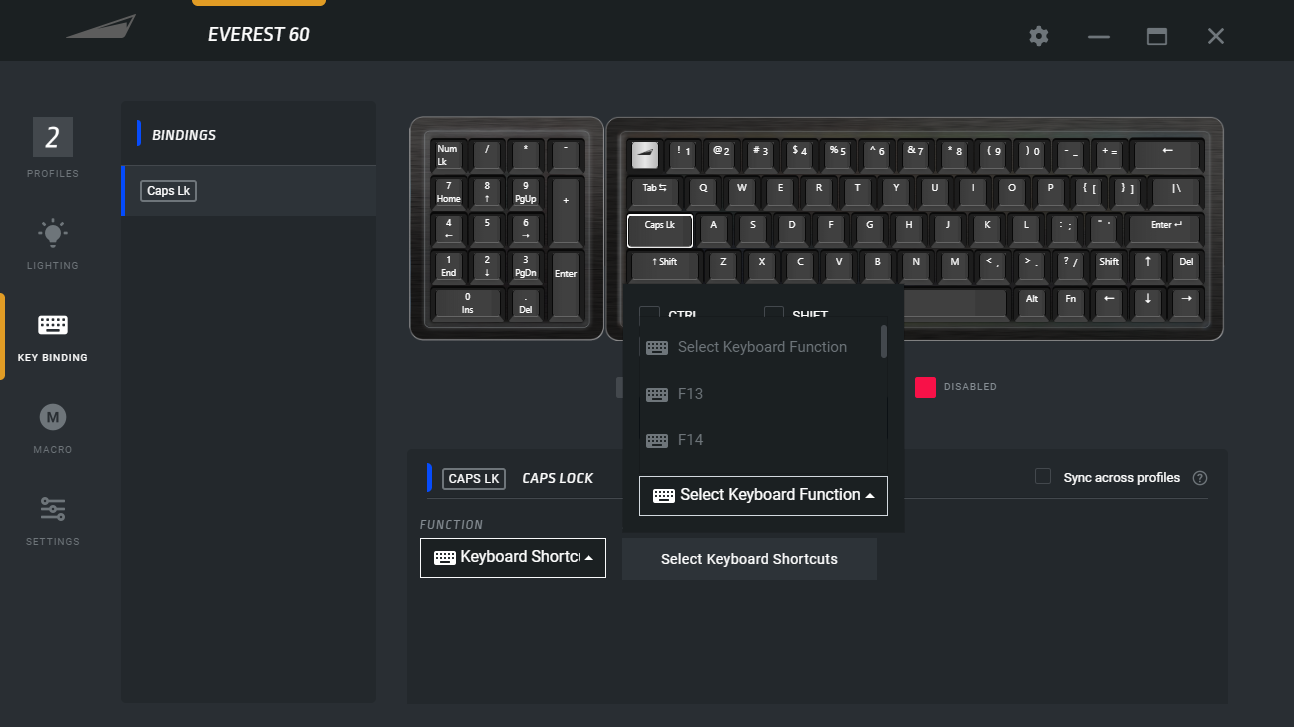Select the Caps Lk entry in Bindings
The width and height of the screenshot is (1294, 727).
coord(249,191)
